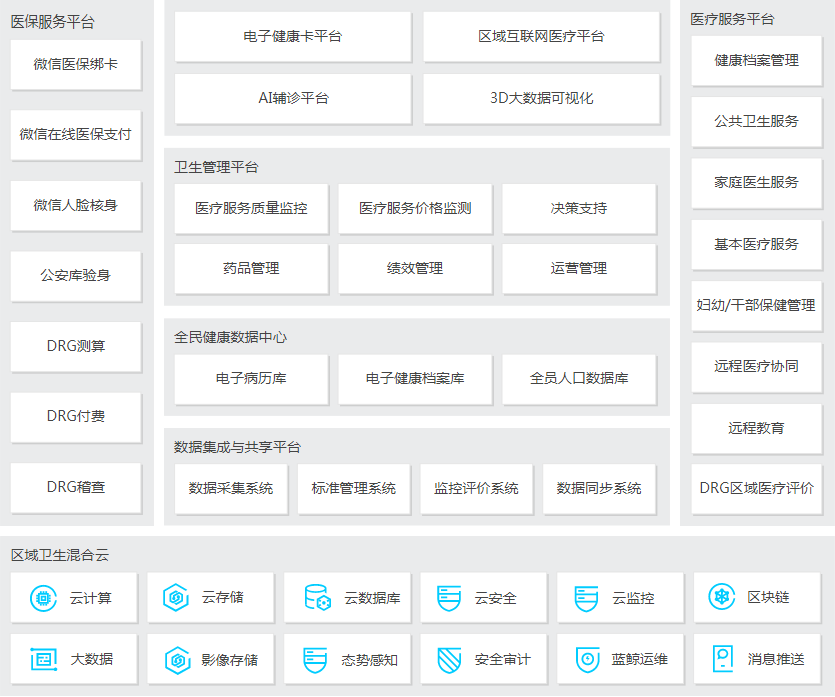Click the 云计算 chip icon
Image resolution: width=835 pixels, height=697 pixels.
tap(43, 598)
